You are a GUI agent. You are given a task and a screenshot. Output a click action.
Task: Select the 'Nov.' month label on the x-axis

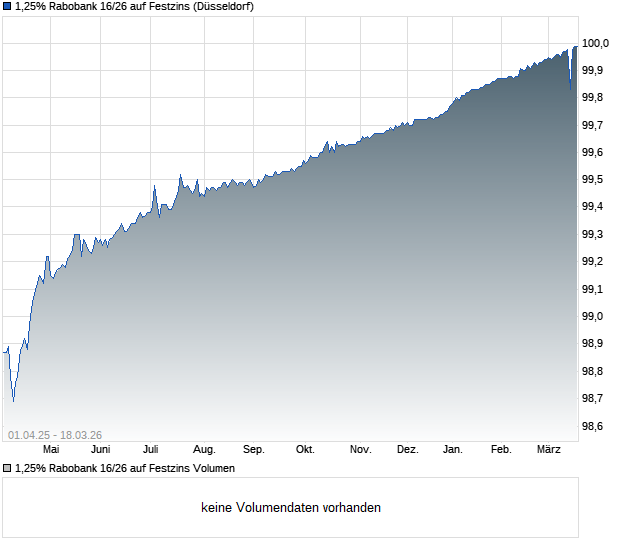tap(358, 450)
